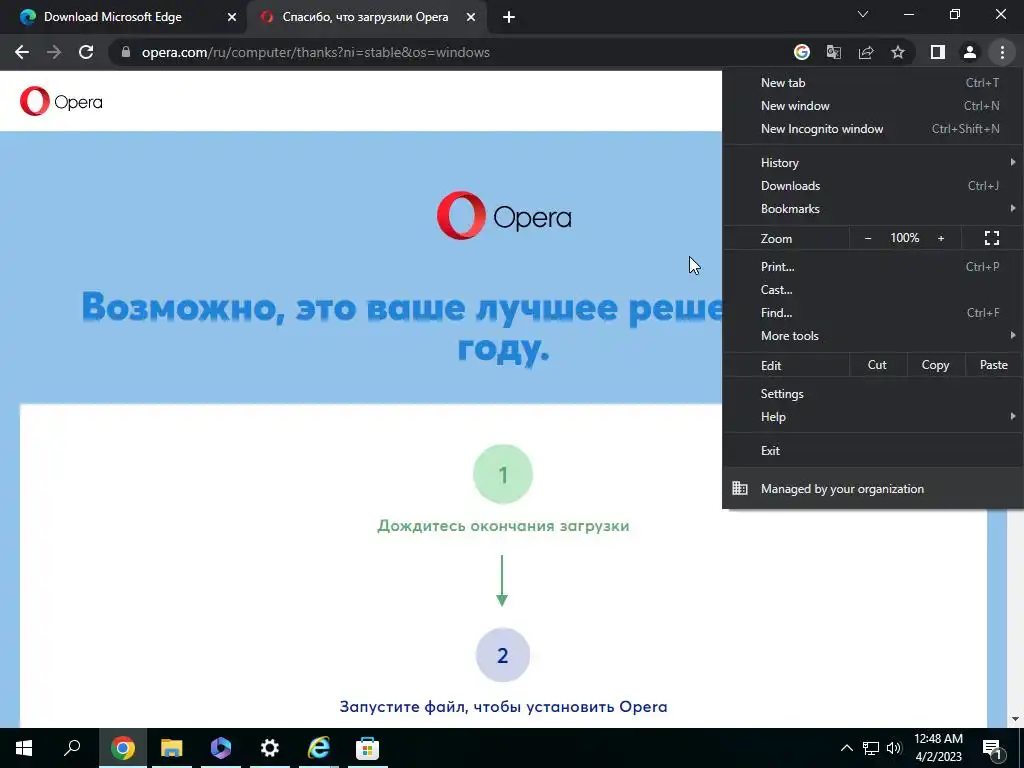Reload the current page
This screenshot has width=1024, height=768.
86,52
